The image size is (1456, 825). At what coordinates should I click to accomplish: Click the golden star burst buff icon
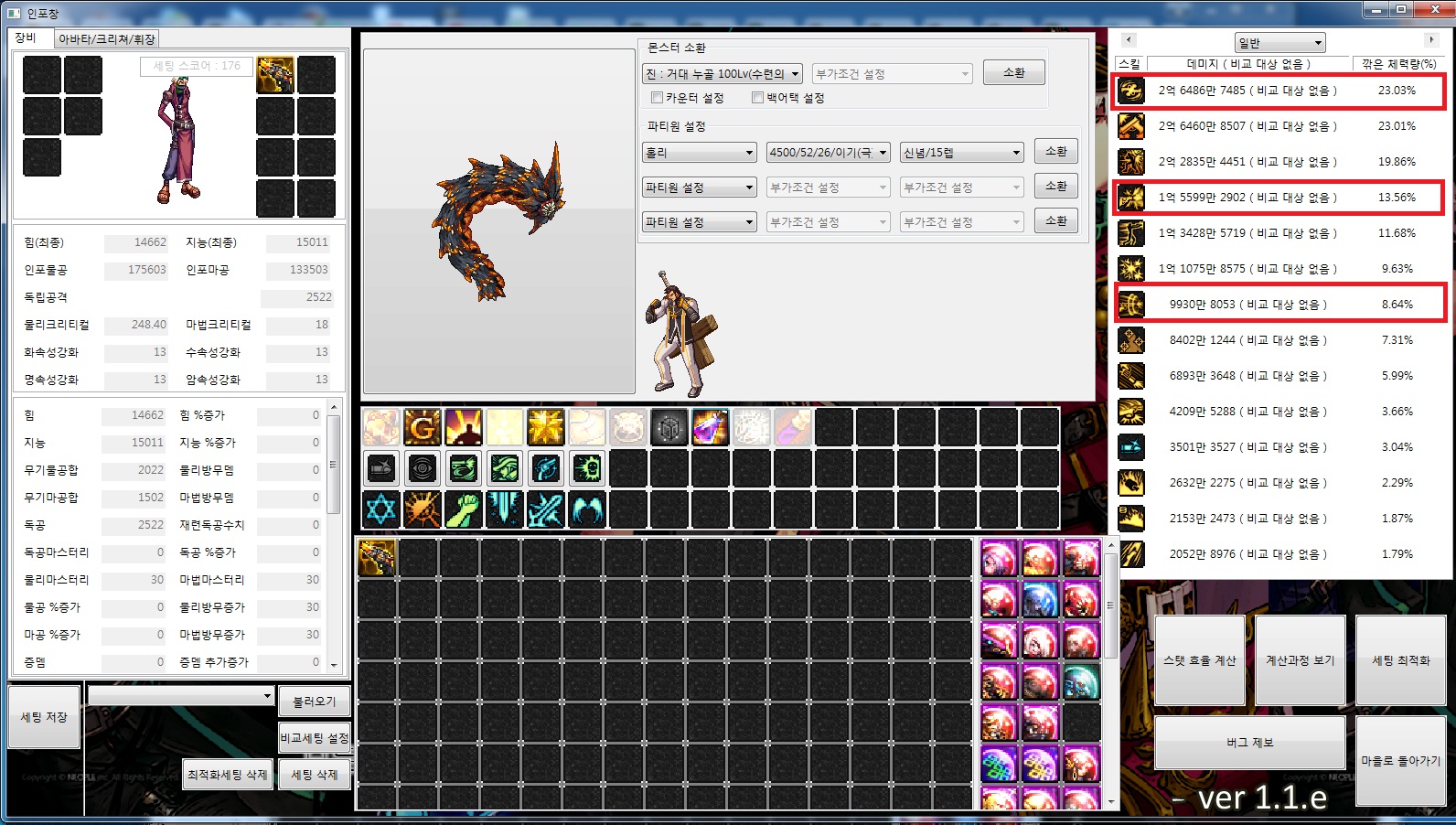[x=546, y=427]
